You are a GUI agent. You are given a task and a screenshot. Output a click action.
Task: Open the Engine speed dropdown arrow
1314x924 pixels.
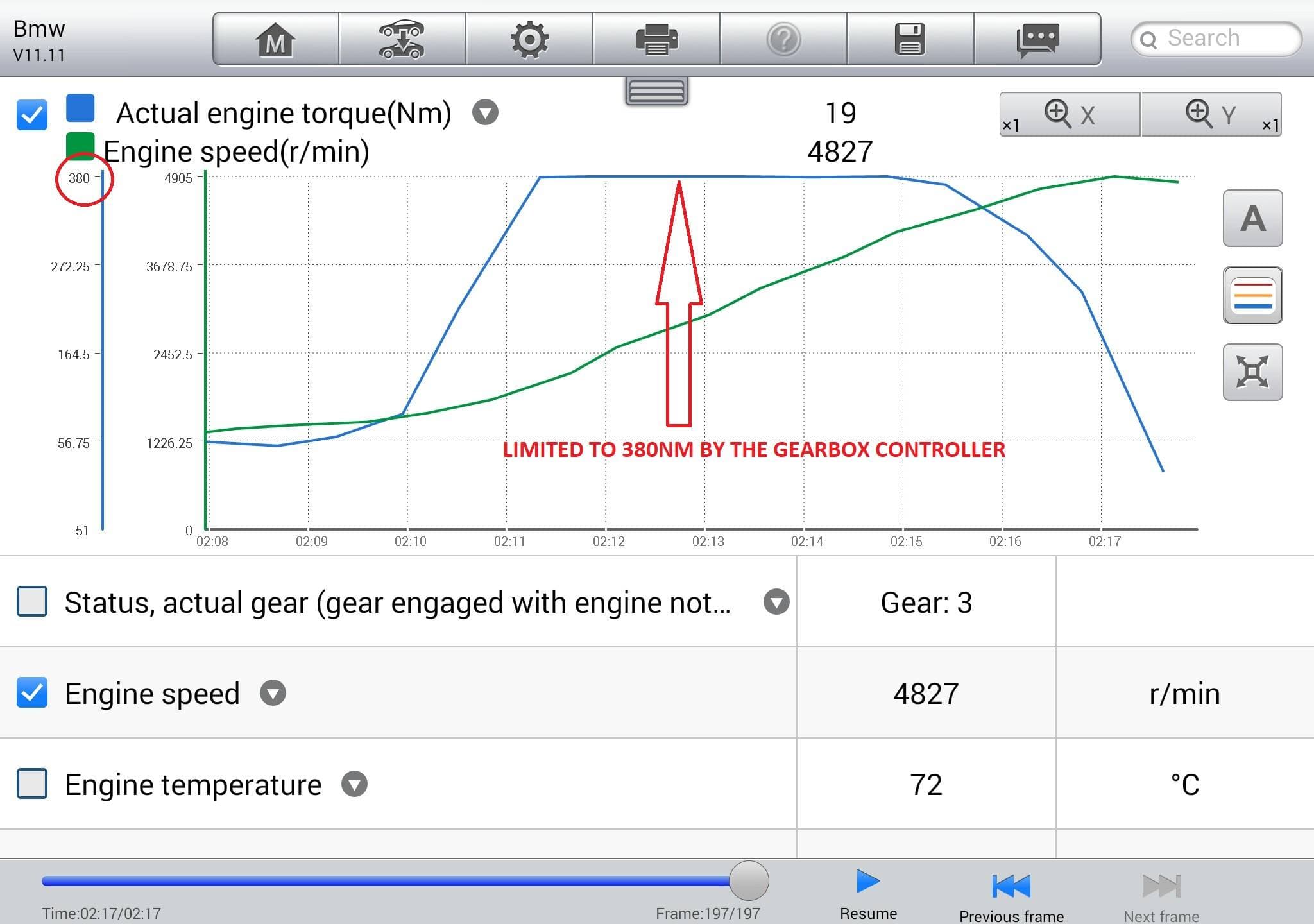coord(272,693)
